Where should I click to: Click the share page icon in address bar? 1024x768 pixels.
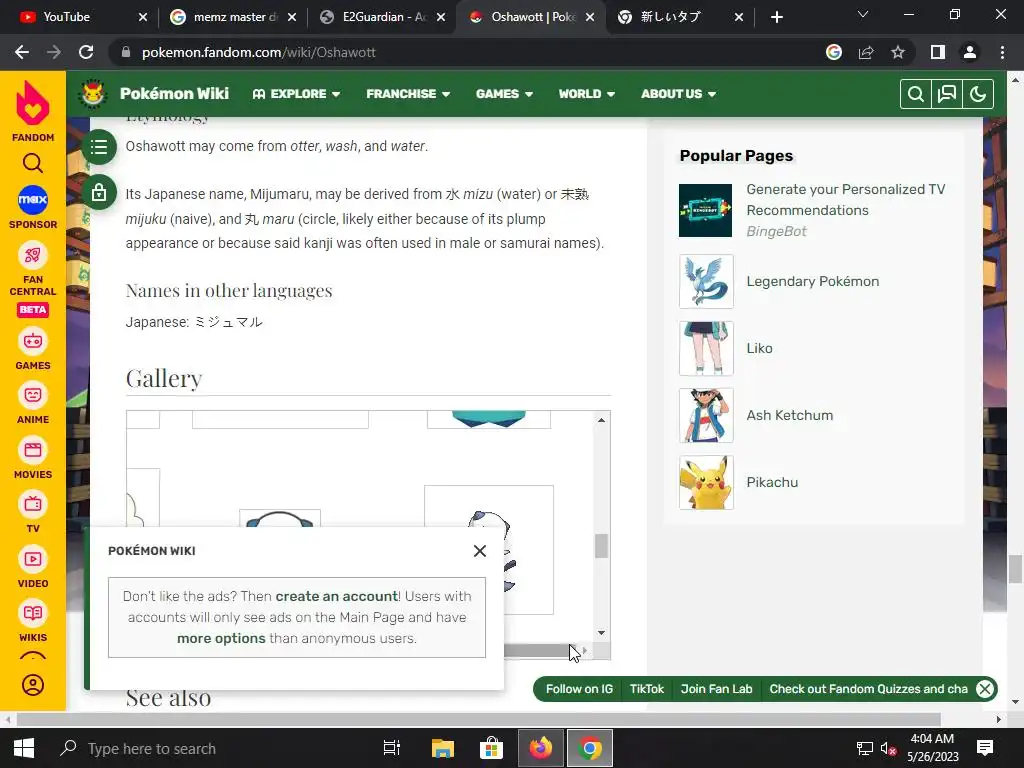[866, 52]
